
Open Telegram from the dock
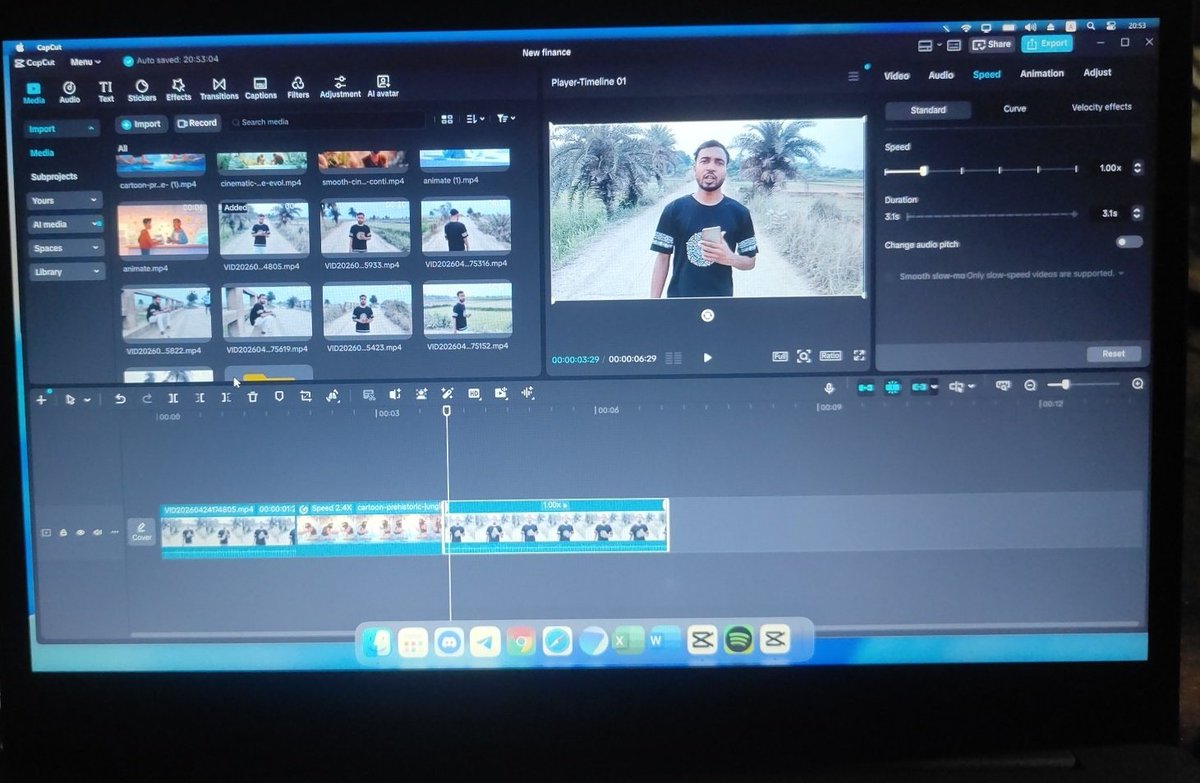point(486,642)
